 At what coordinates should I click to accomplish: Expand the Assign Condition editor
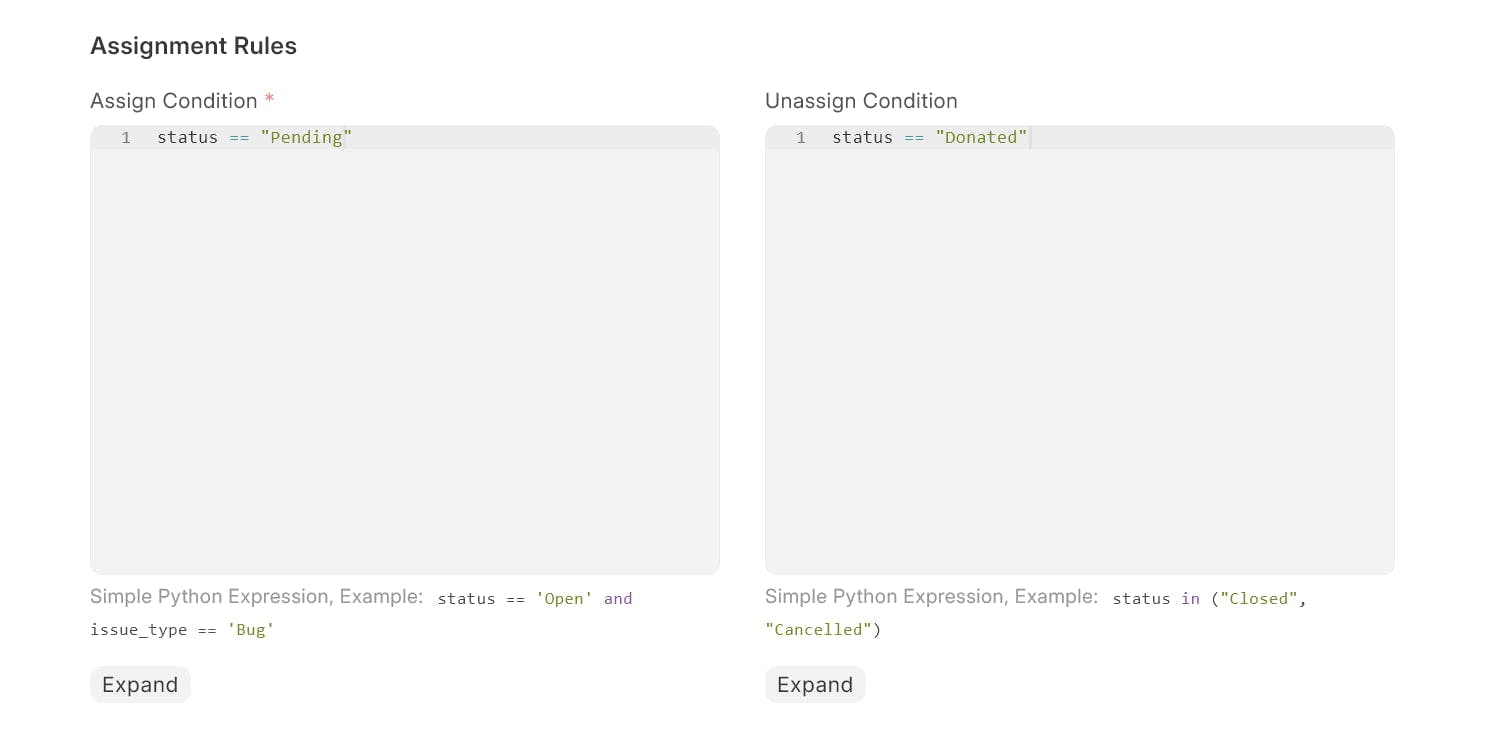point(140,684)
